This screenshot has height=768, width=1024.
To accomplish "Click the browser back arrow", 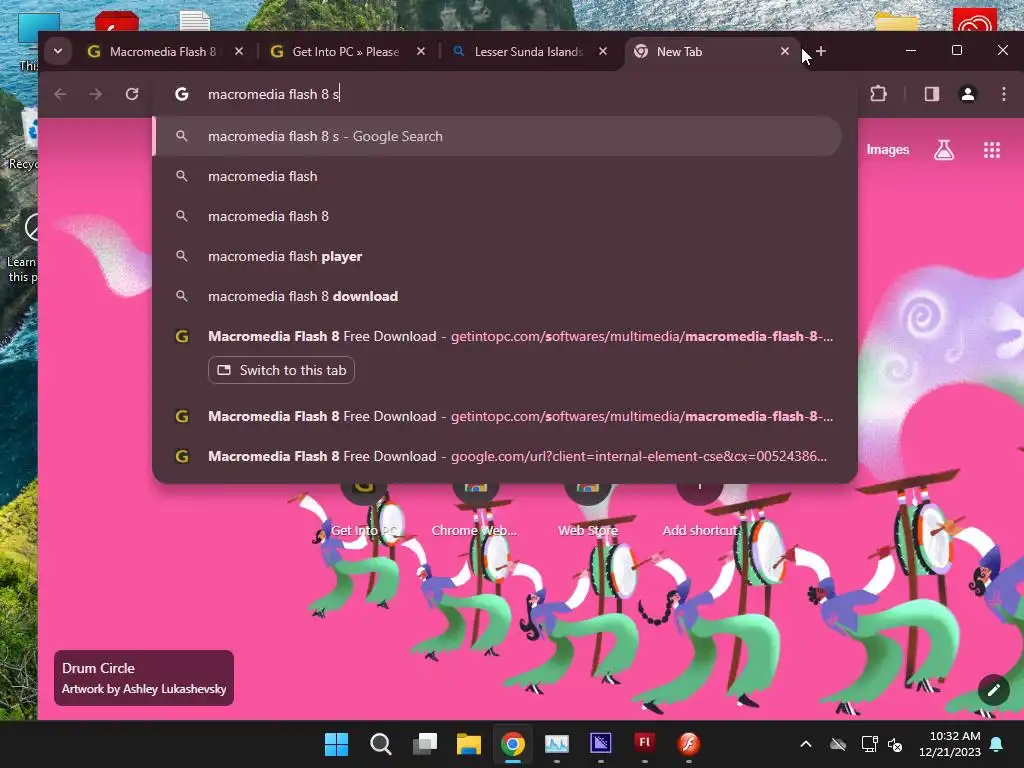I will (60, 94).
